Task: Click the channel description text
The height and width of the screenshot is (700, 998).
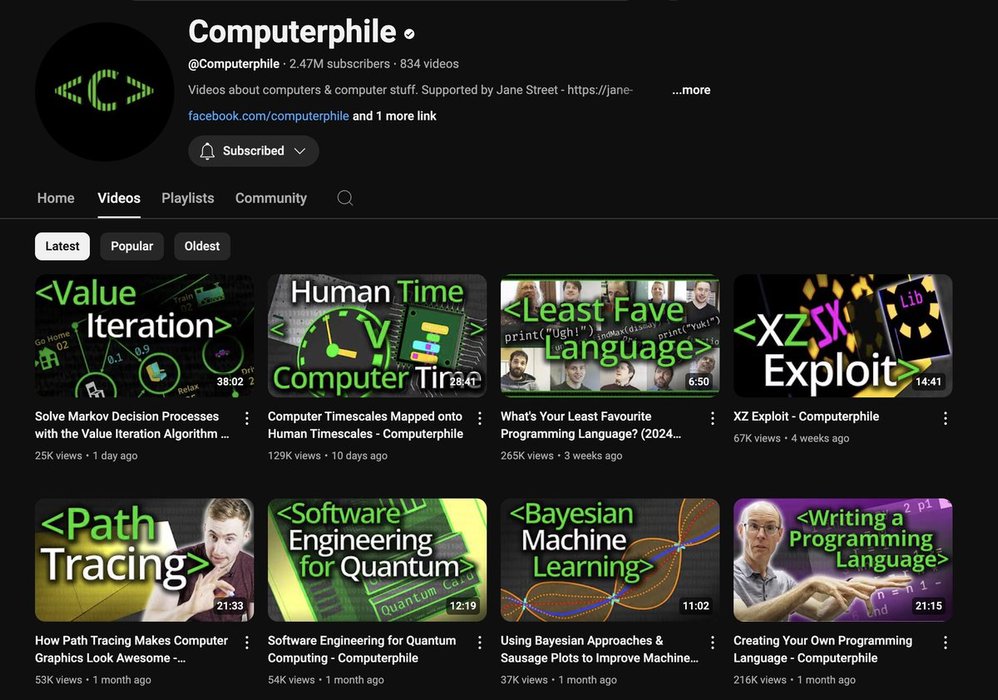Action: tap(411, 90)
